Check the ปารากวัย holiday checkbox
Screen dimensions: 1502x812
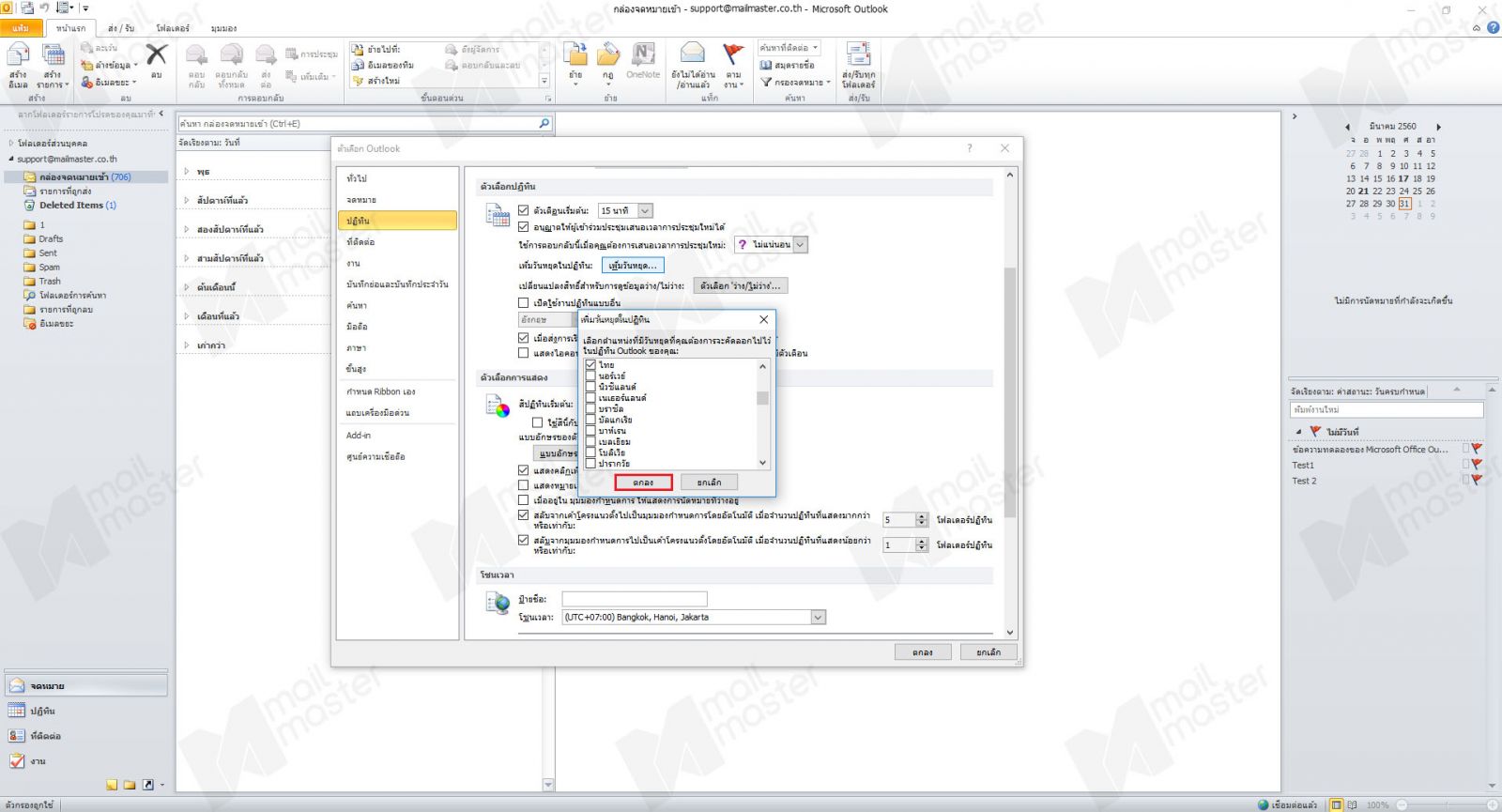click(590, 464)
